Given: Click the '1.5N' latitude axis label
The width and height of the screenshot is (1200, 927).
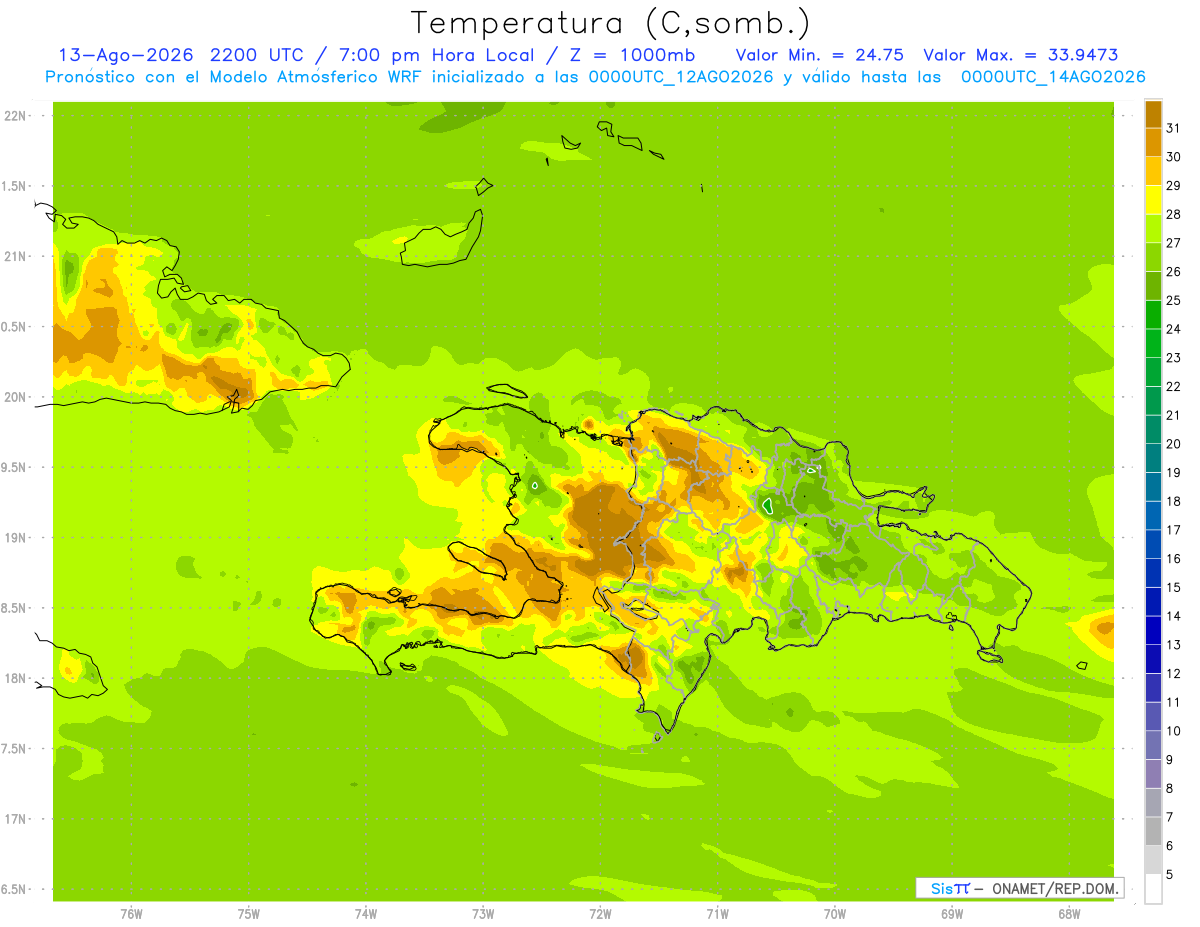Looking at the screenshot, I should click(13, 187).
